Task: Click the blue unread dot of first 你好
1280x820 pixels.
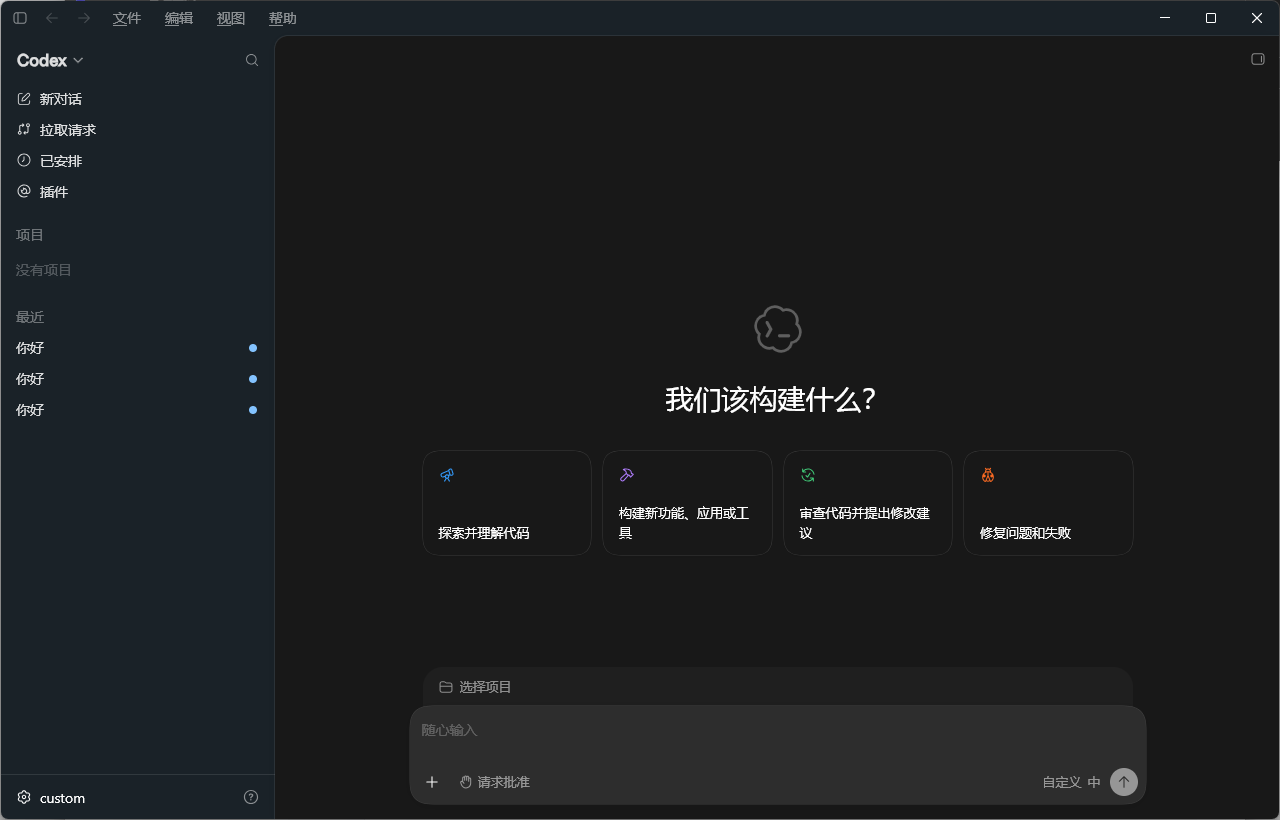Action: 253,348
